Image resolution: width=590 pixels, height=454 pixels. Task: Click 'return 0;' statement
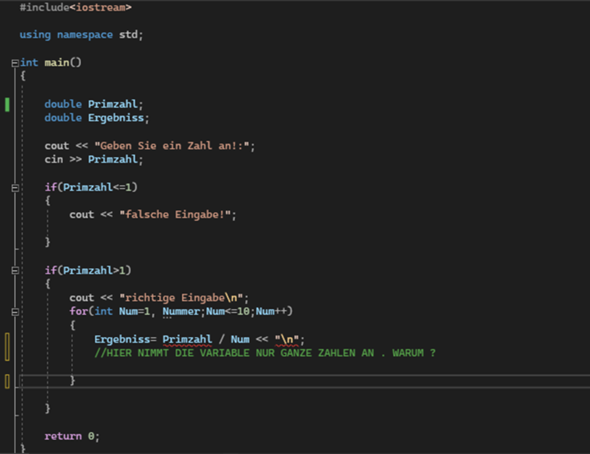pyautogui.click(x=72, y=436)
